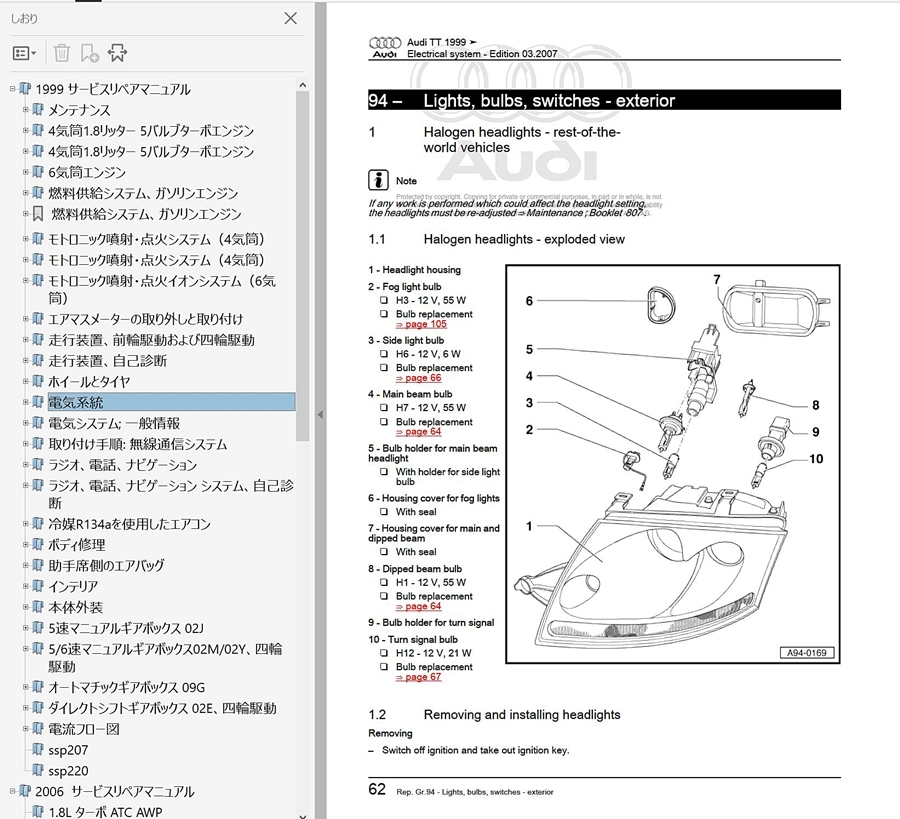Viewport: 900px width, 819px height.
Task: Click the bookmark icon beside 冷媒R134aを使用したエアコン
Action: coord(38,523)
